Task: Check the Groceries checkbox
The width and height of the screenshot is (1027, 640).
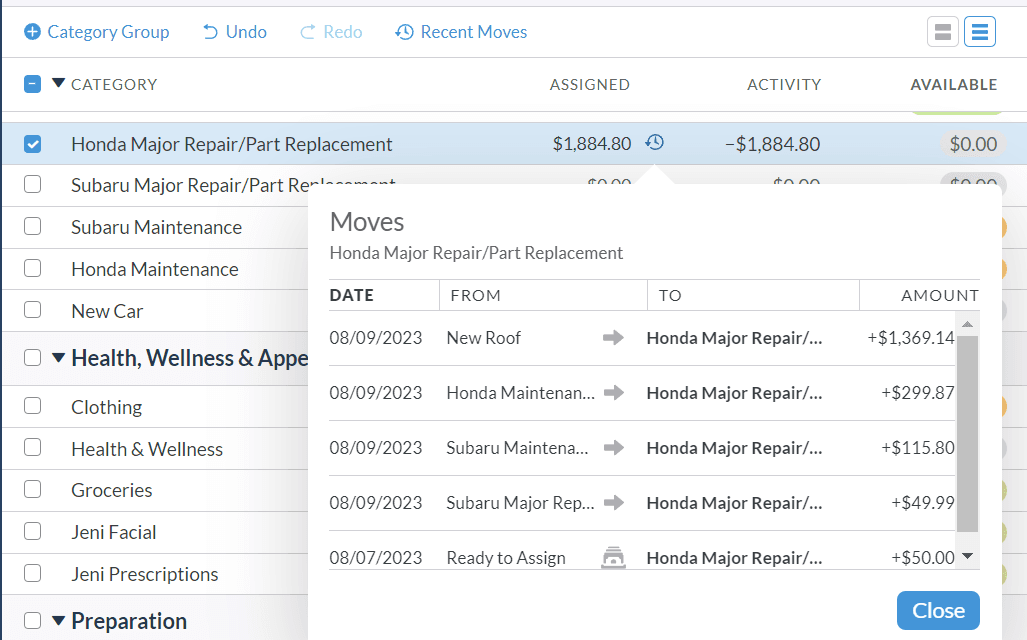Action: 32,490
